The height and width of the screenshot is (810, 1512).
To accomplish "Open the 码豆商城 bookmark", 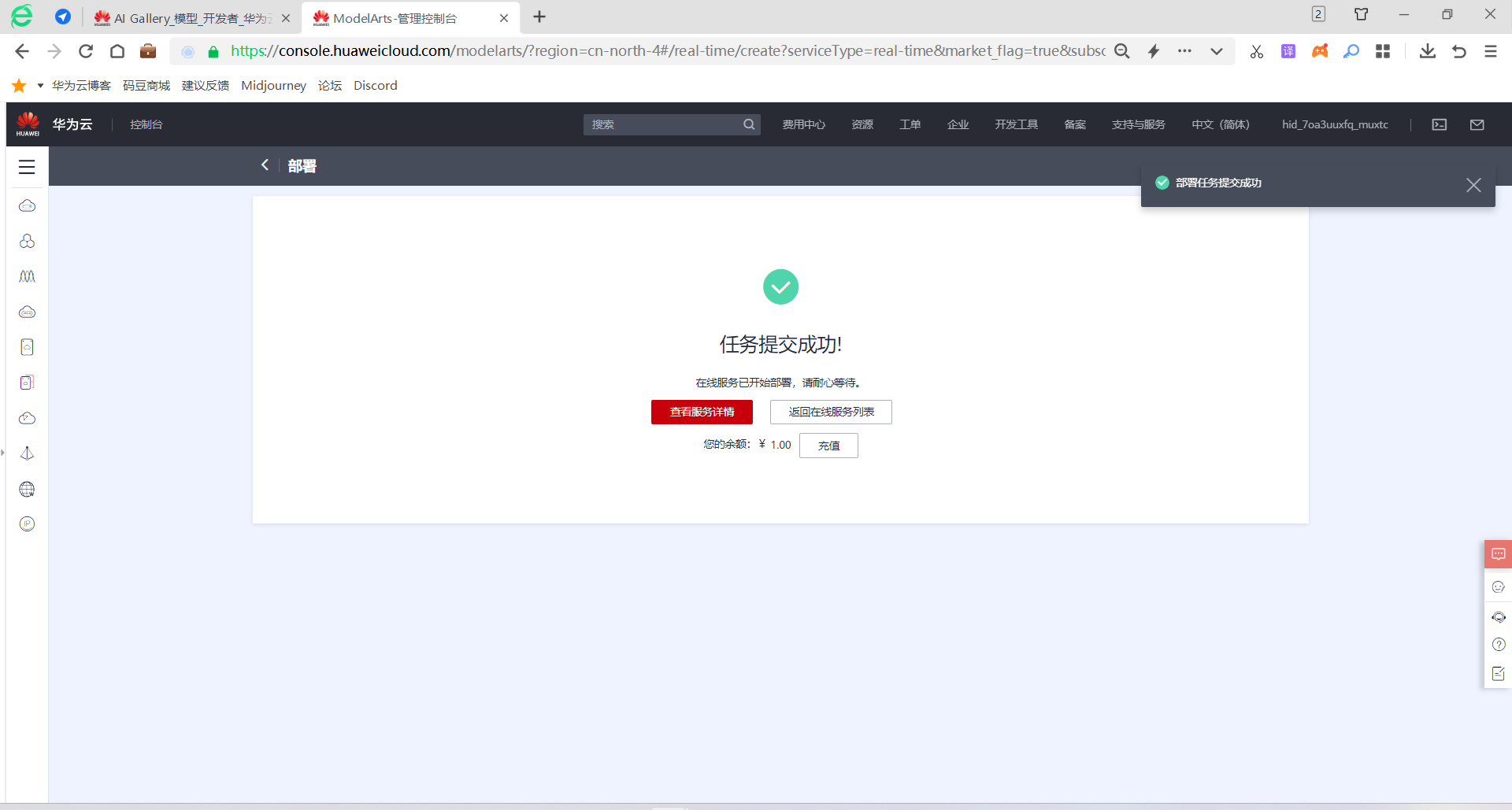I will tap(146, 85).
